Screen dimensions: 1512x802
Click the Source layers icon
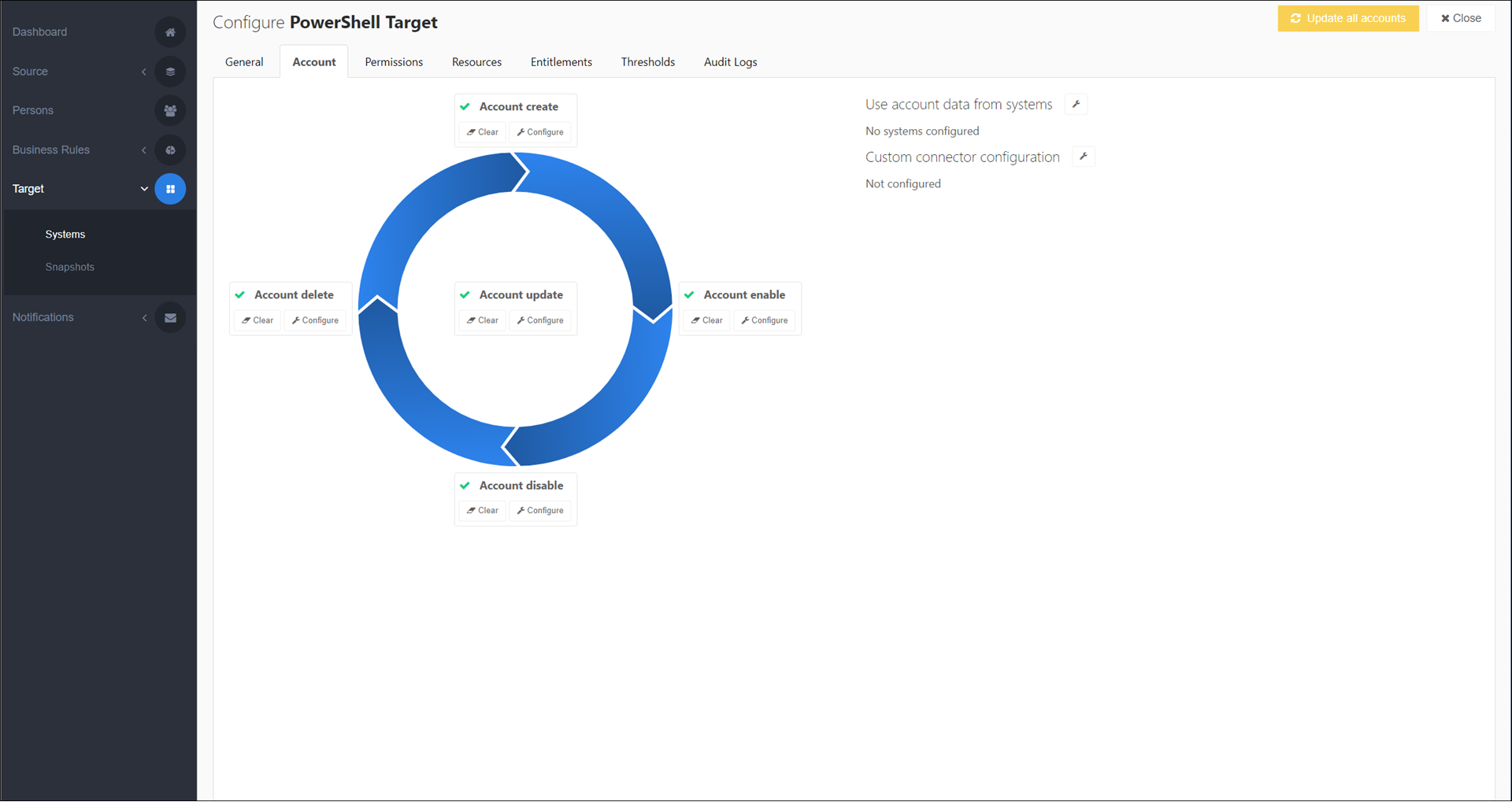pos(170,72)
